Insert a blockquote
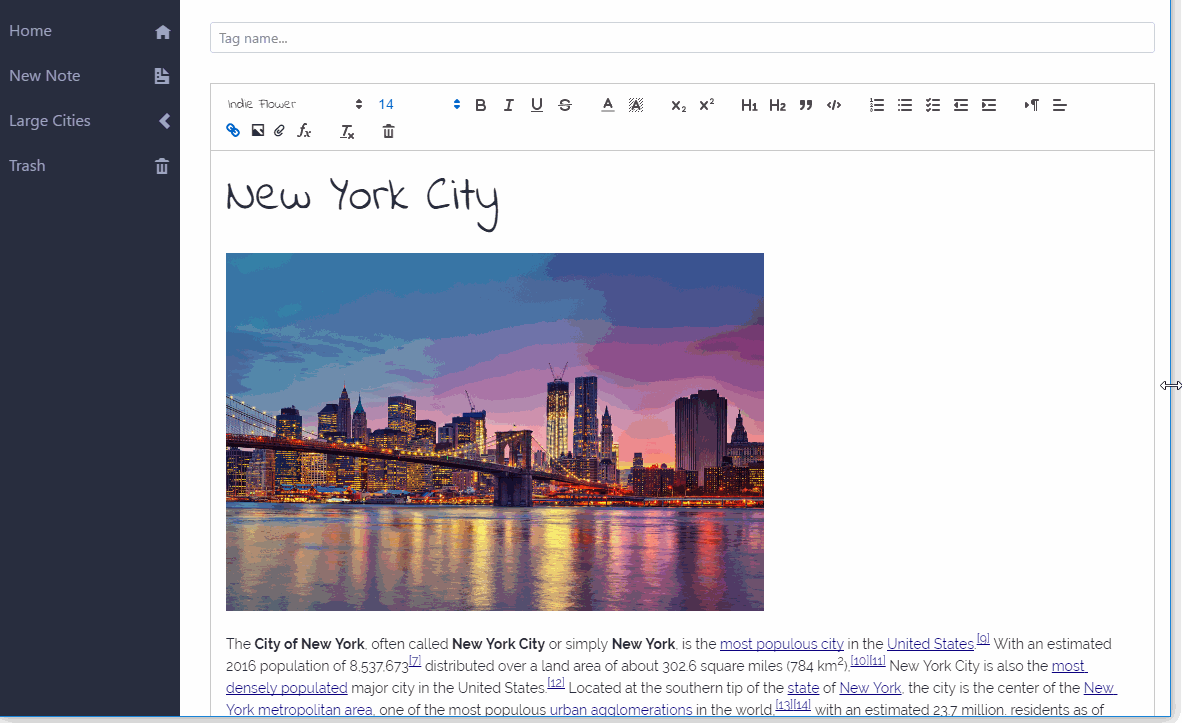Image resolution: width=1182 pixels, height=723 pixels. point(806,106)
